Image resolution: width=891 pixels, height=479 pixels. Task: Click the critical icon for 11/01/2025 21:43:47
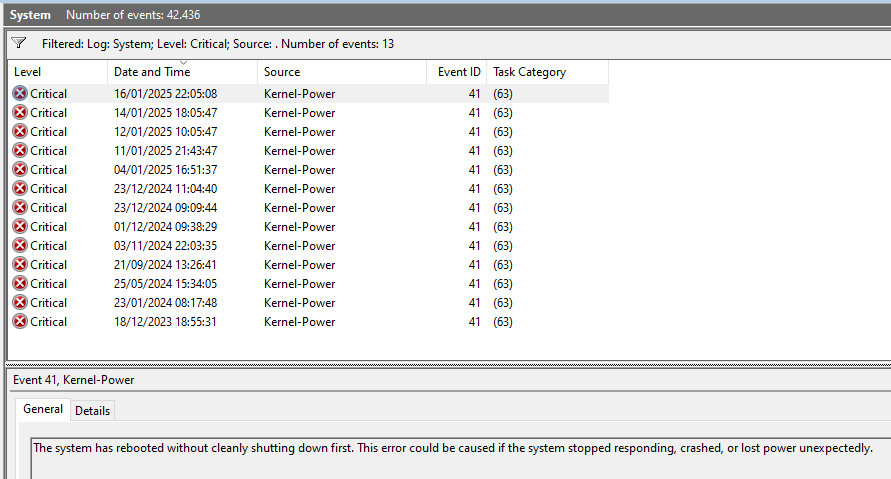point(20,151)
